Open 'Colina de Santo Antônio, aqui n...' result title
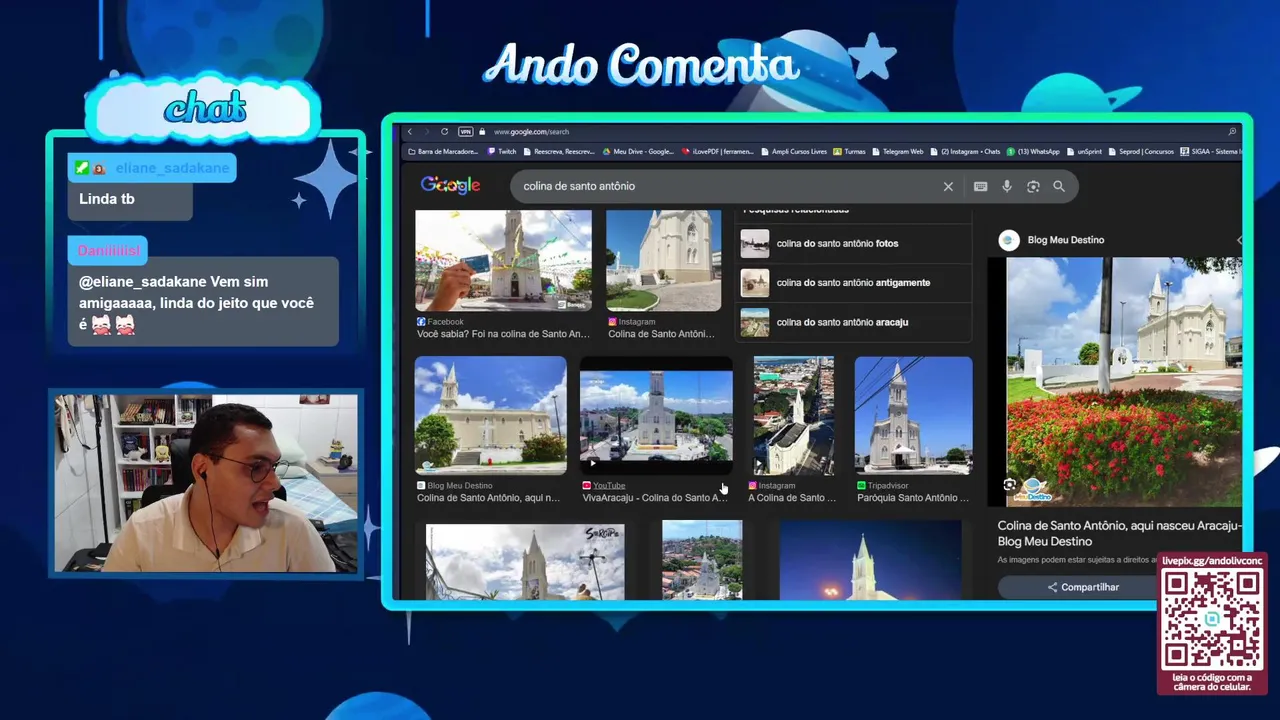 [488, 498]
